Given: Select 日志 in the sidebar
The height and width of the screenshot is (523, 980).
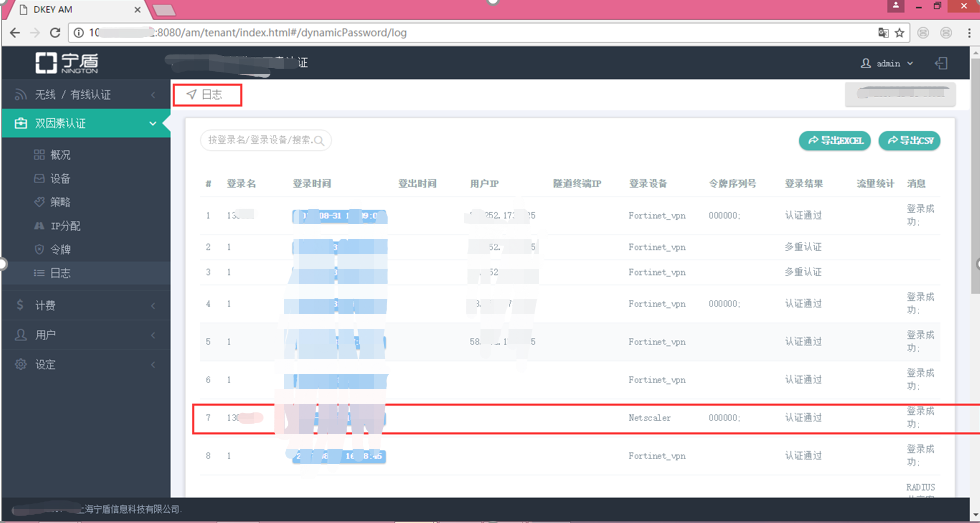Looking at the screenshot, I should [x=61, y=273].
